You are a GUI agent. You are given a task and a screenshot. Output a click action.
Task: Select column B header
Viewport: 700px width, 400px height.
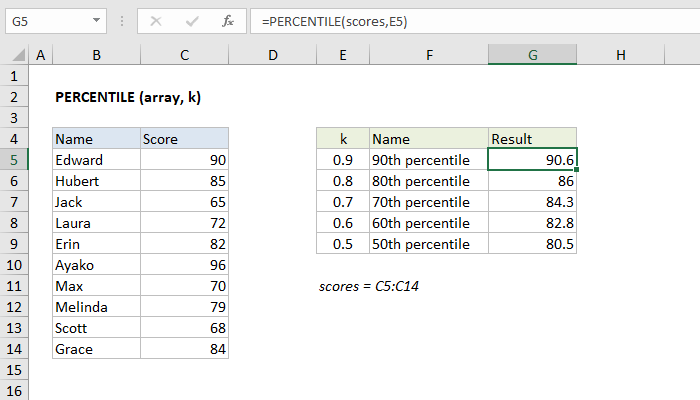tap(96, 55)
